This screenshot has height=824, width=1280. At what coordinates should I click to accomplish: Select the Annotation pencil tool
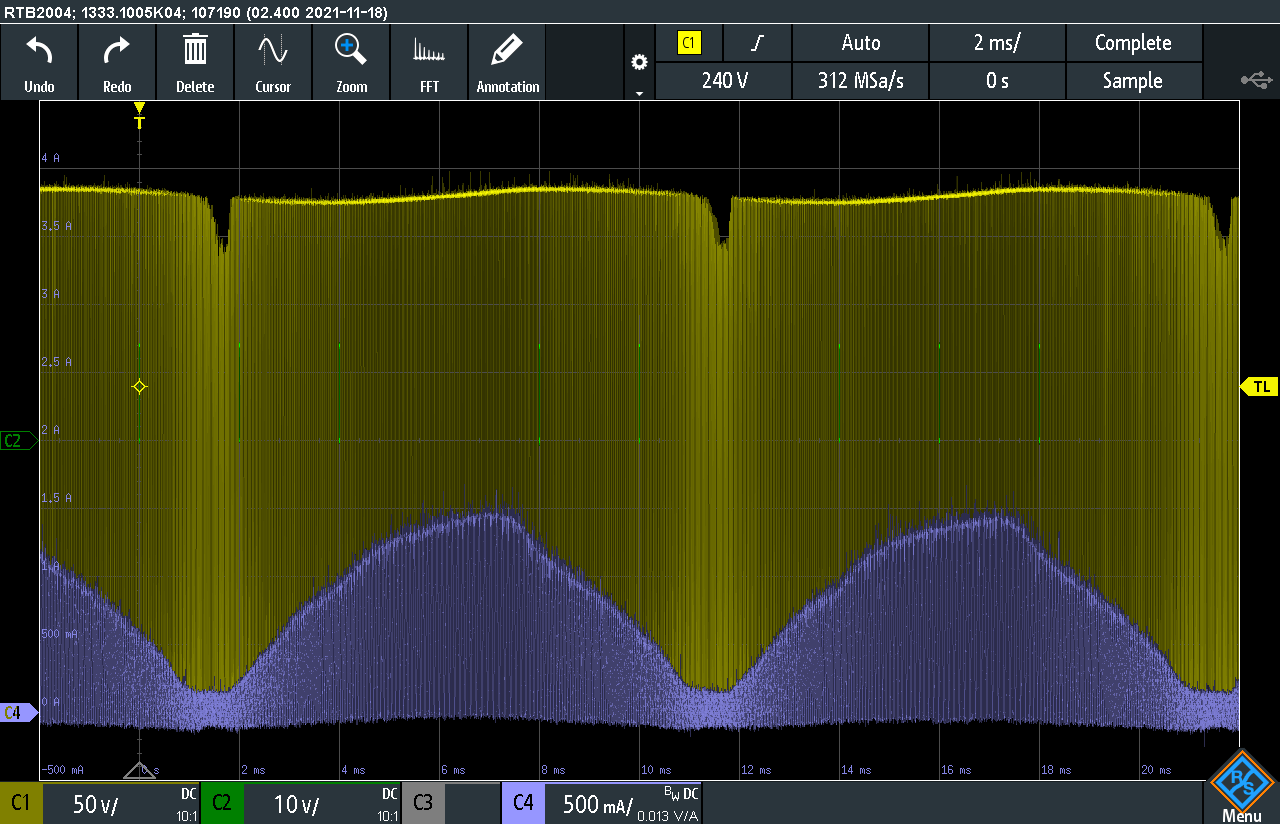pos(507,62)
